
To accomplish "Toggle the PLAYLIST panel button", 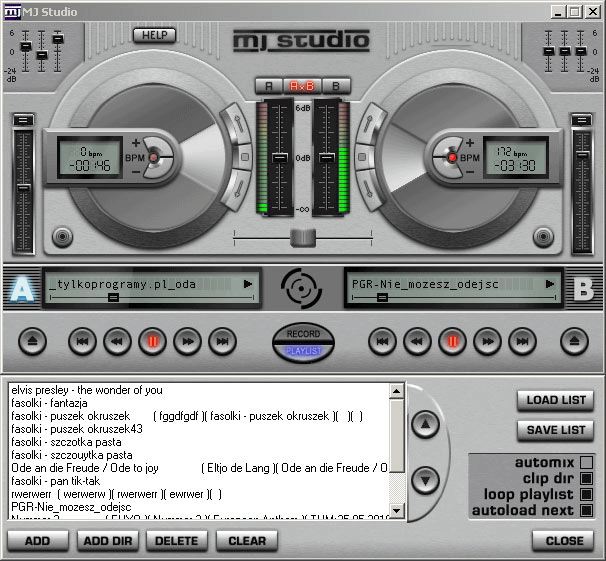I will pyautogui.click(x=303, y=351).
